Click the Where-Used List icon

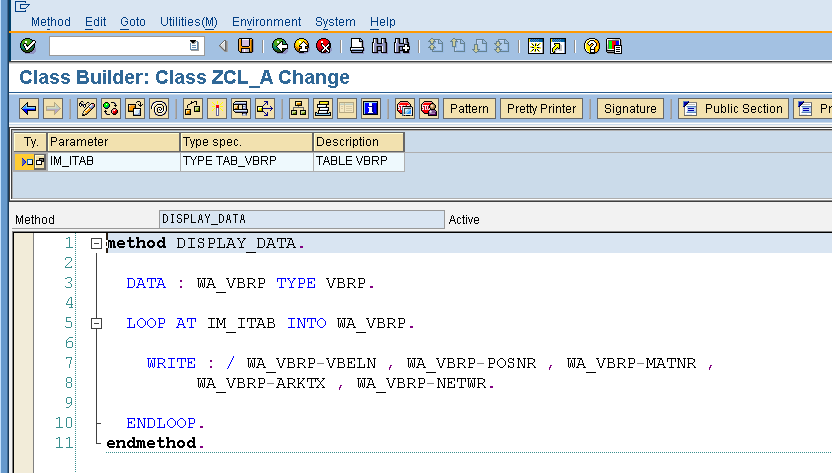(x=265, y=108)
